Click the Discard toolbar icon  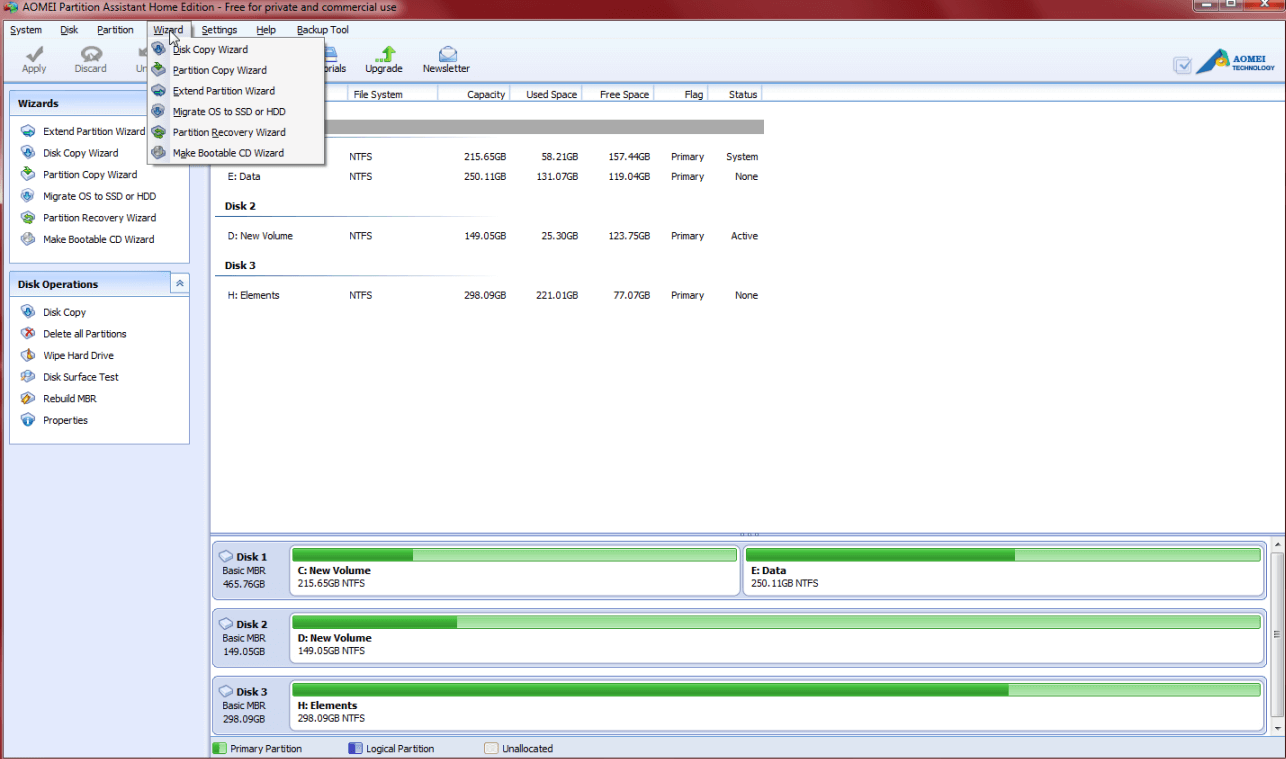click(91, 54)
